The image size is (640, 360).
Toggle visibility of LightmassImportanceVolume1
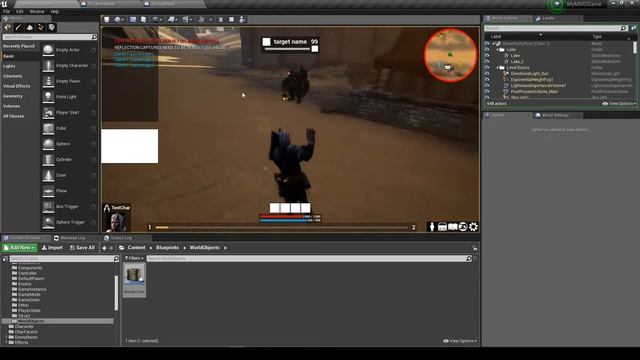[487, 86]
